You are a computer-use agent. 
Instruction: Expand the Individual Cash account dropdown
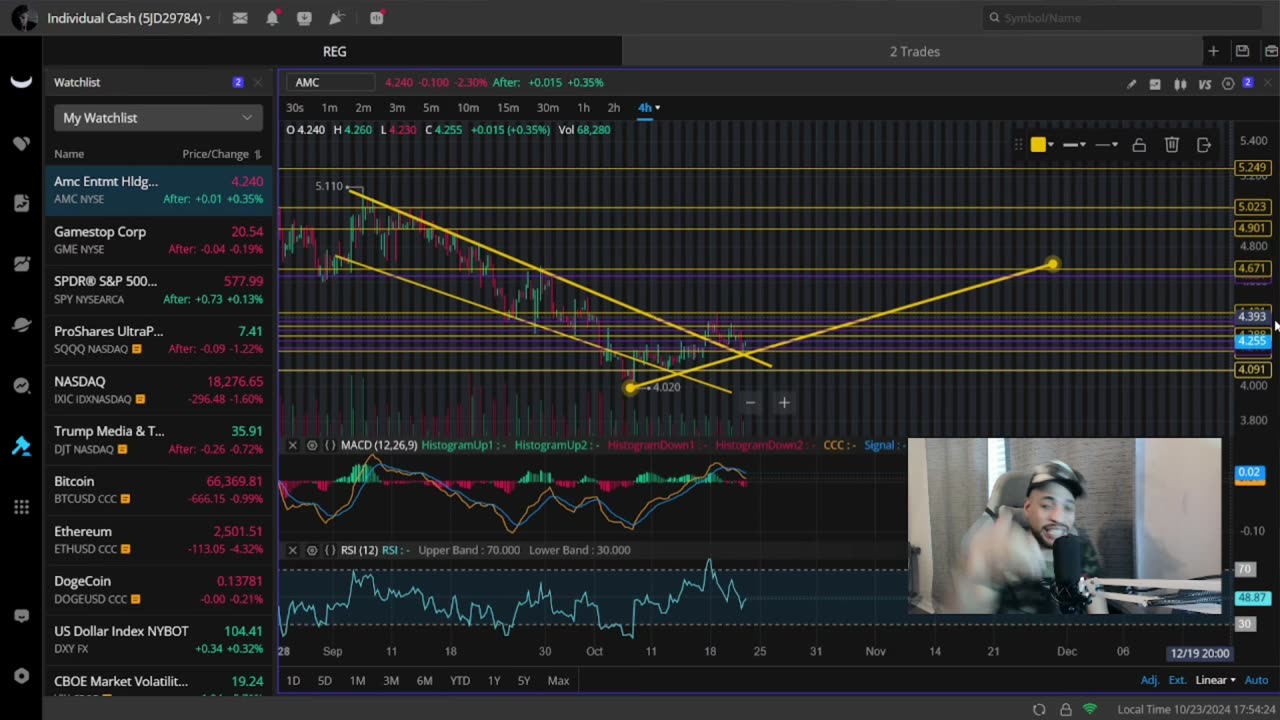tap(208, 18)
